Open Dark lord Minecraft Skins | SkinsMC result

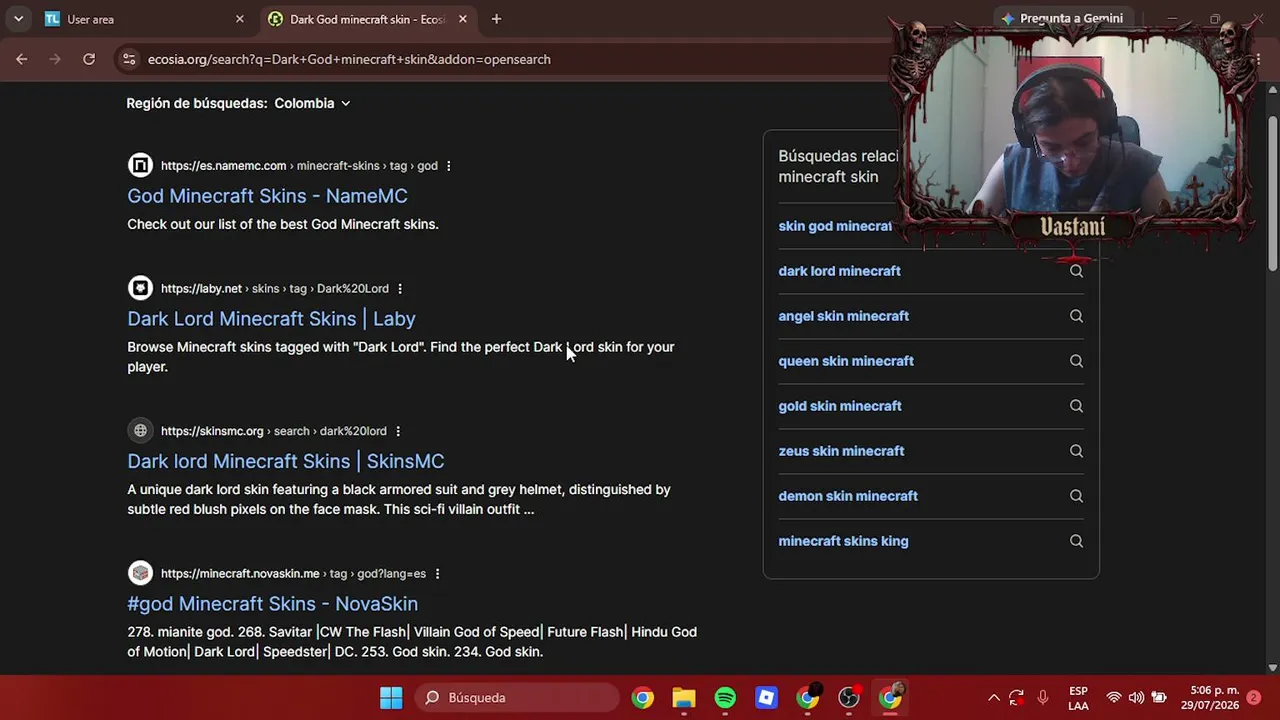click(x=285, y=461)
